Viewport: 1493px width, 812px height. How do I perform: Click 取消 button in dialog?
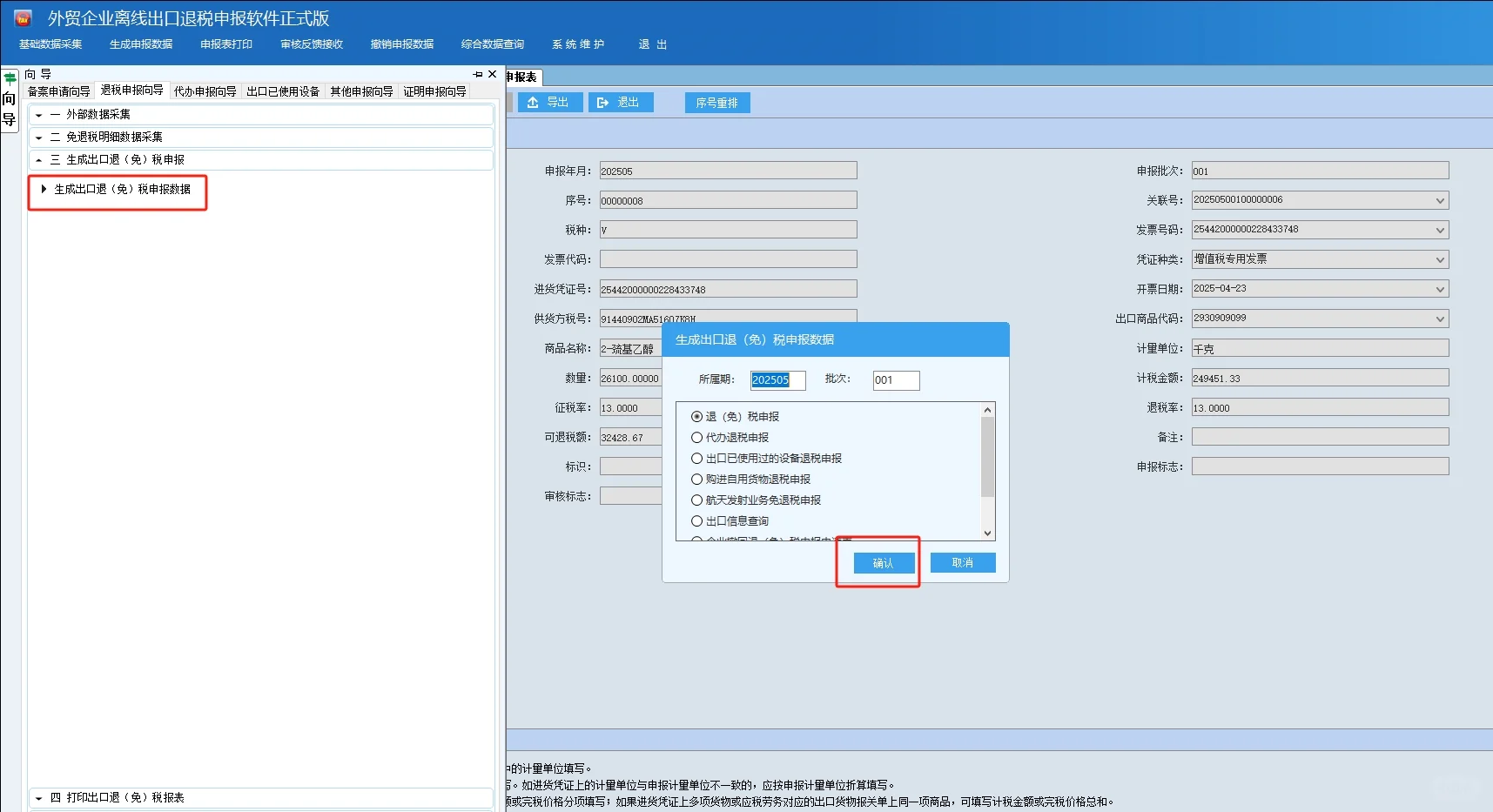pos(963,563)
